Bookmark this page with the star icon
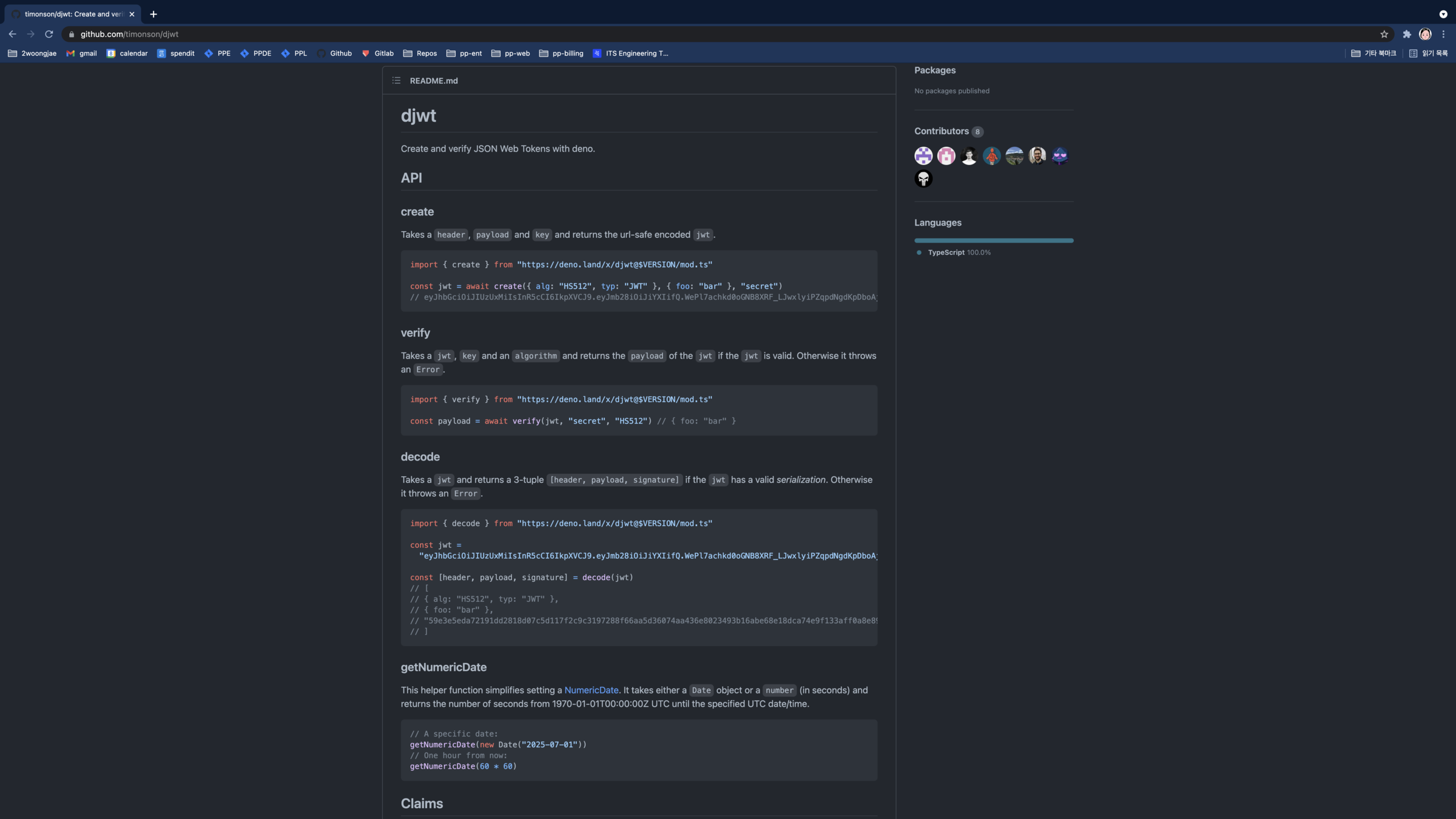This screenshot has height=819, width=1456. point(1384,34)
